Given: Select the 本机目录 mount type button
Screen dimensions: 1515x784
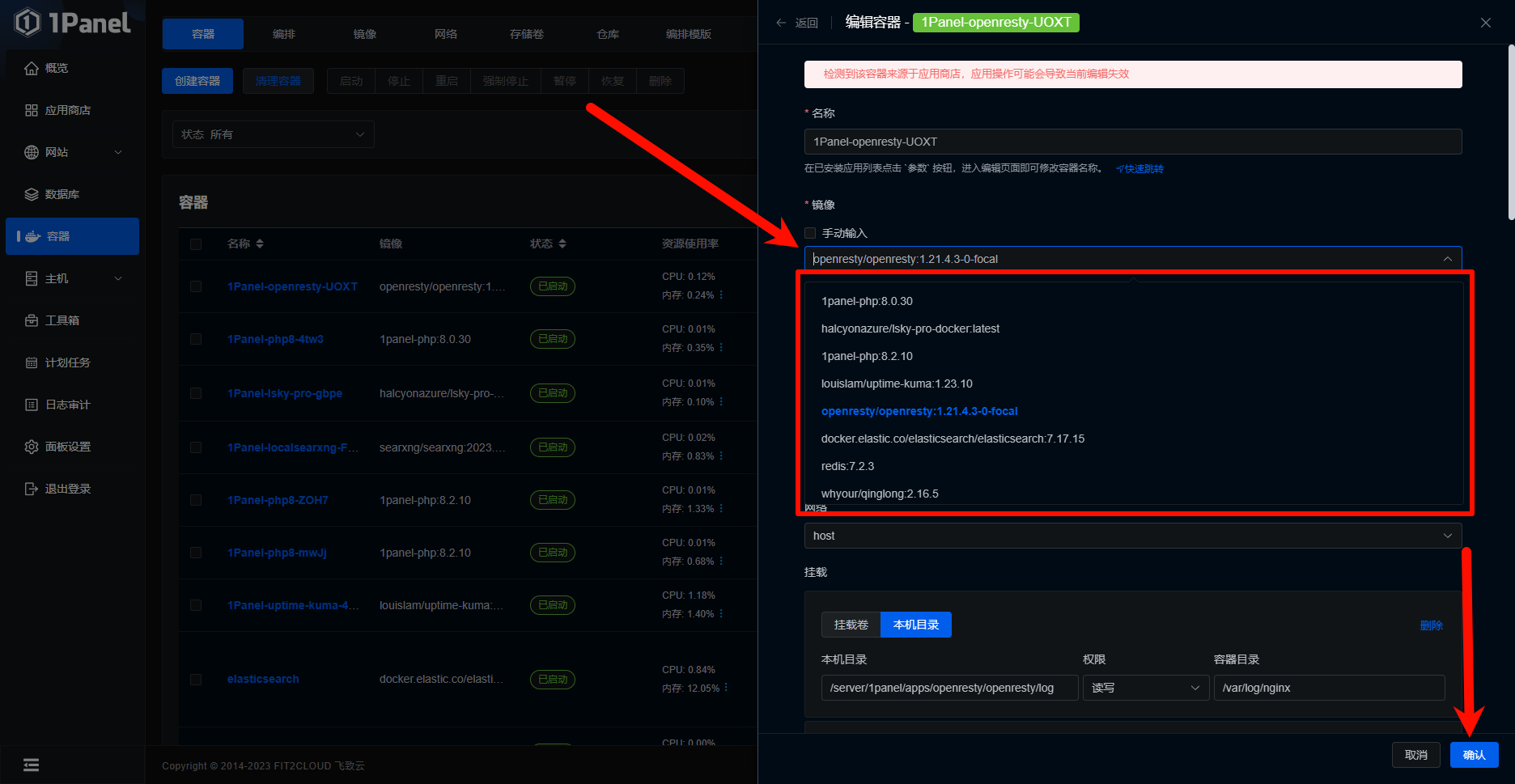Looking at the screenshot, I should (x=916, y=625).
